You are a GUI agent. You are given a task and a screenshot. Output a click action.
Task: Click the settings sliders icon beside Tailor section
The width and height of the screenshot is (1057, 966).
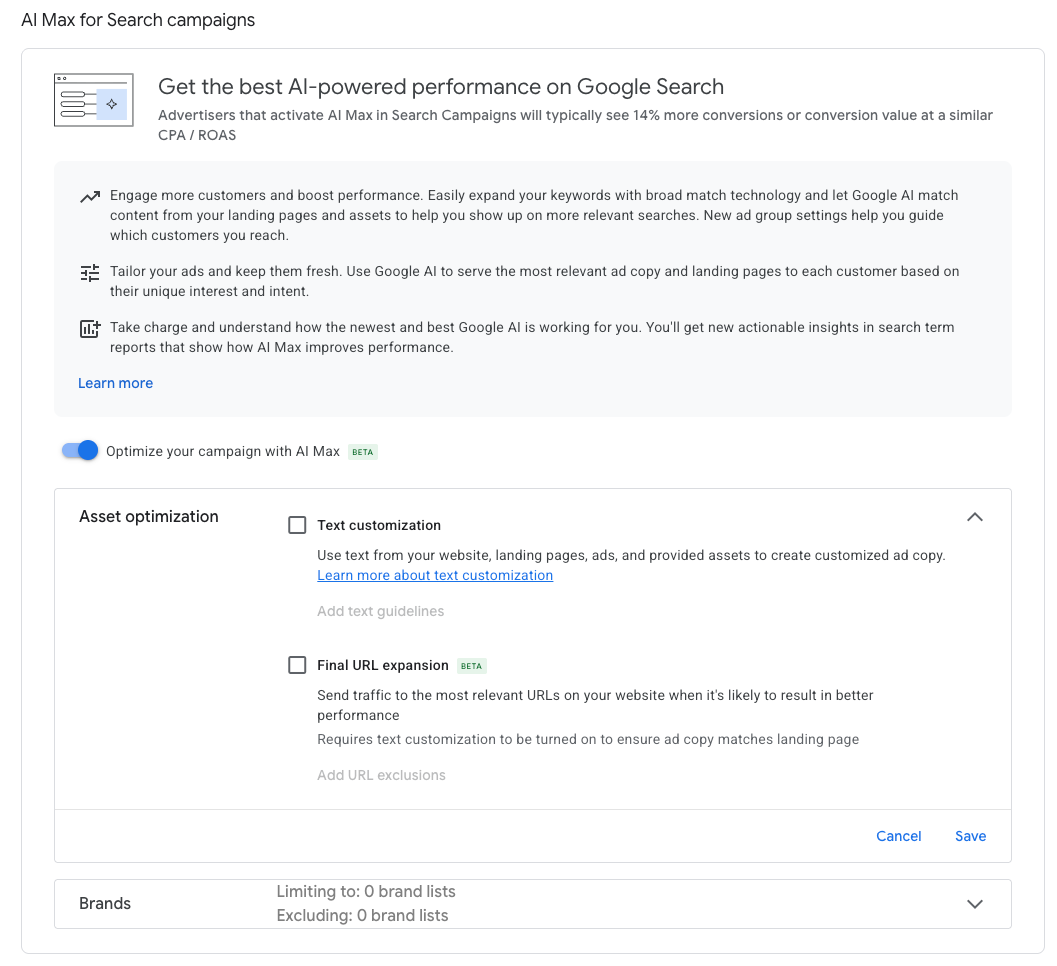90,272
